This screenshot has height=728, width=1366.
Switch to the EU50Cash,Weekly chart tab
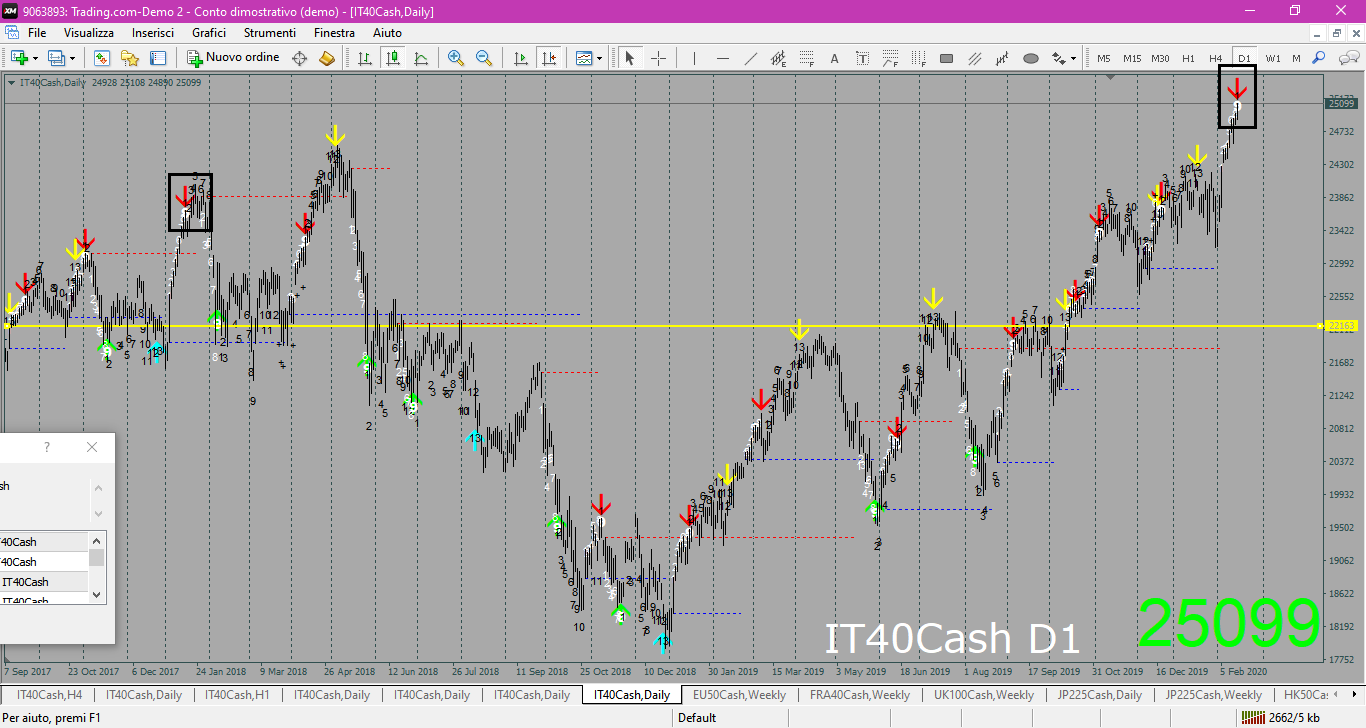pos(739,694)
